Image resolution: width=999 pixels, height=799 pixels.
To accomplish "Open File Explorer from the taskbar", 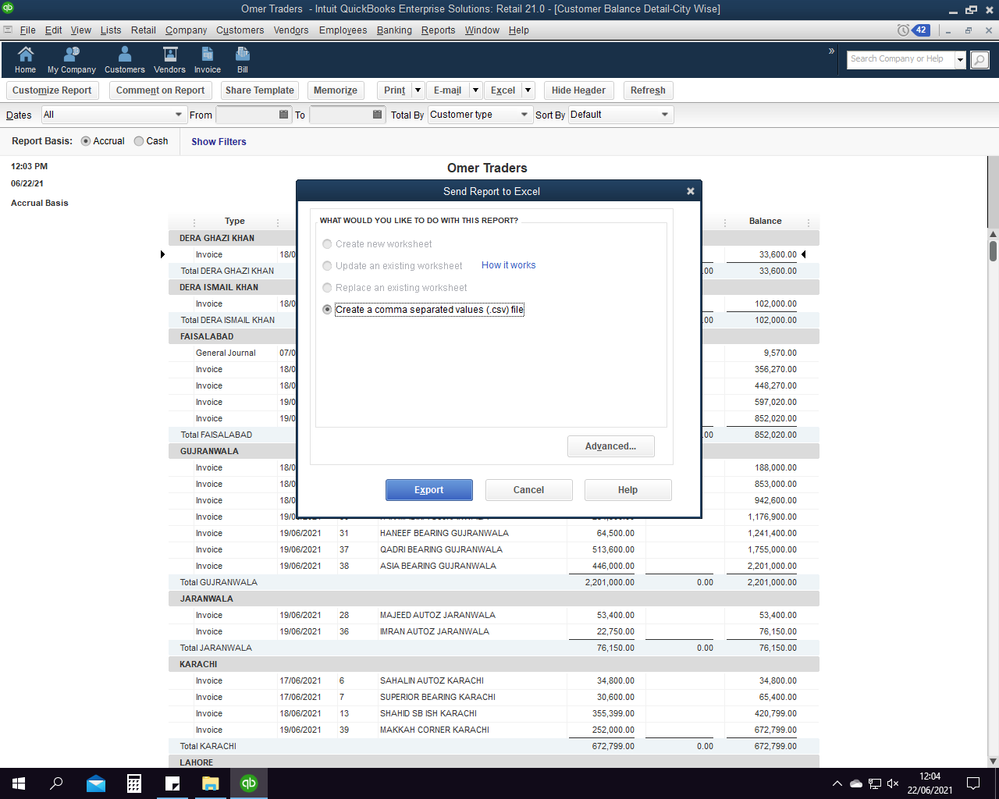I will 210,783.
